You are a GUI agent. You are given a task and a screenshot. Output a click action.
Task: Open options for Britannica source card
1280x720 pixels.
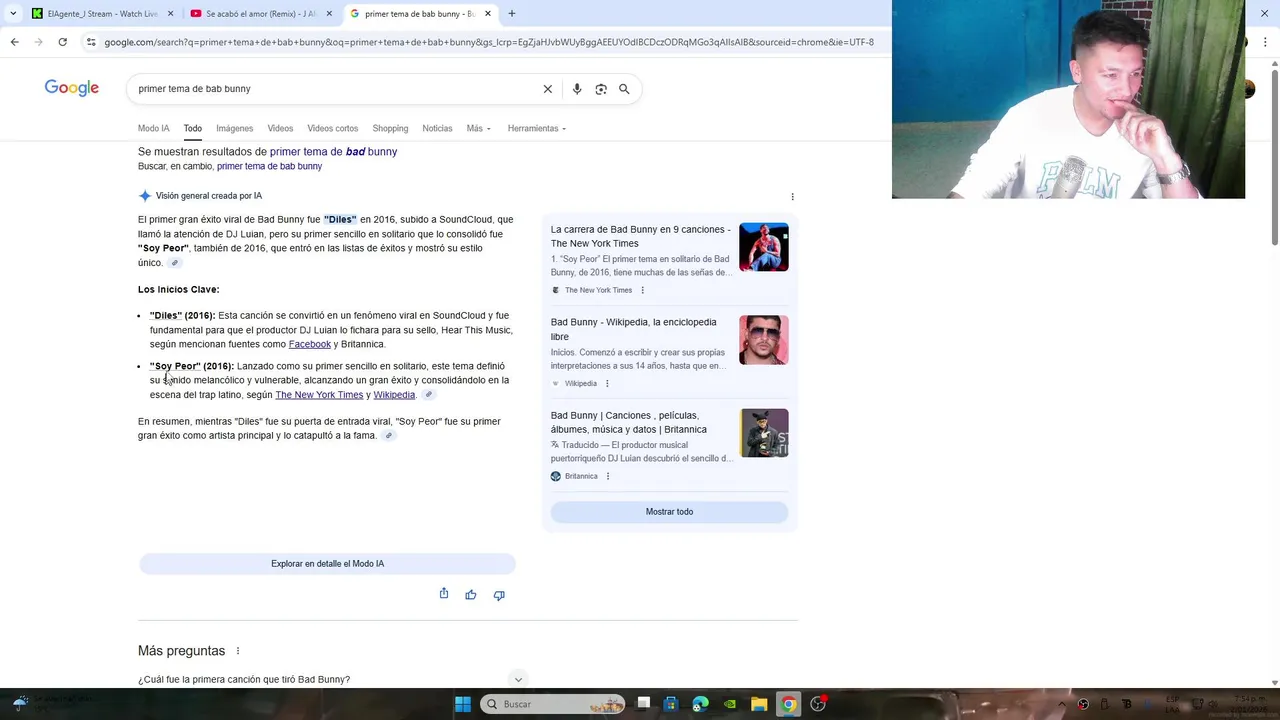(608, 476)
